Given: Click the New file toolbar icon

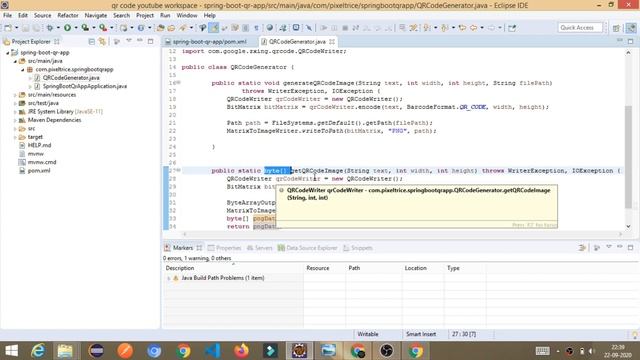Looking at the screenshot, I should click(8, 28).
